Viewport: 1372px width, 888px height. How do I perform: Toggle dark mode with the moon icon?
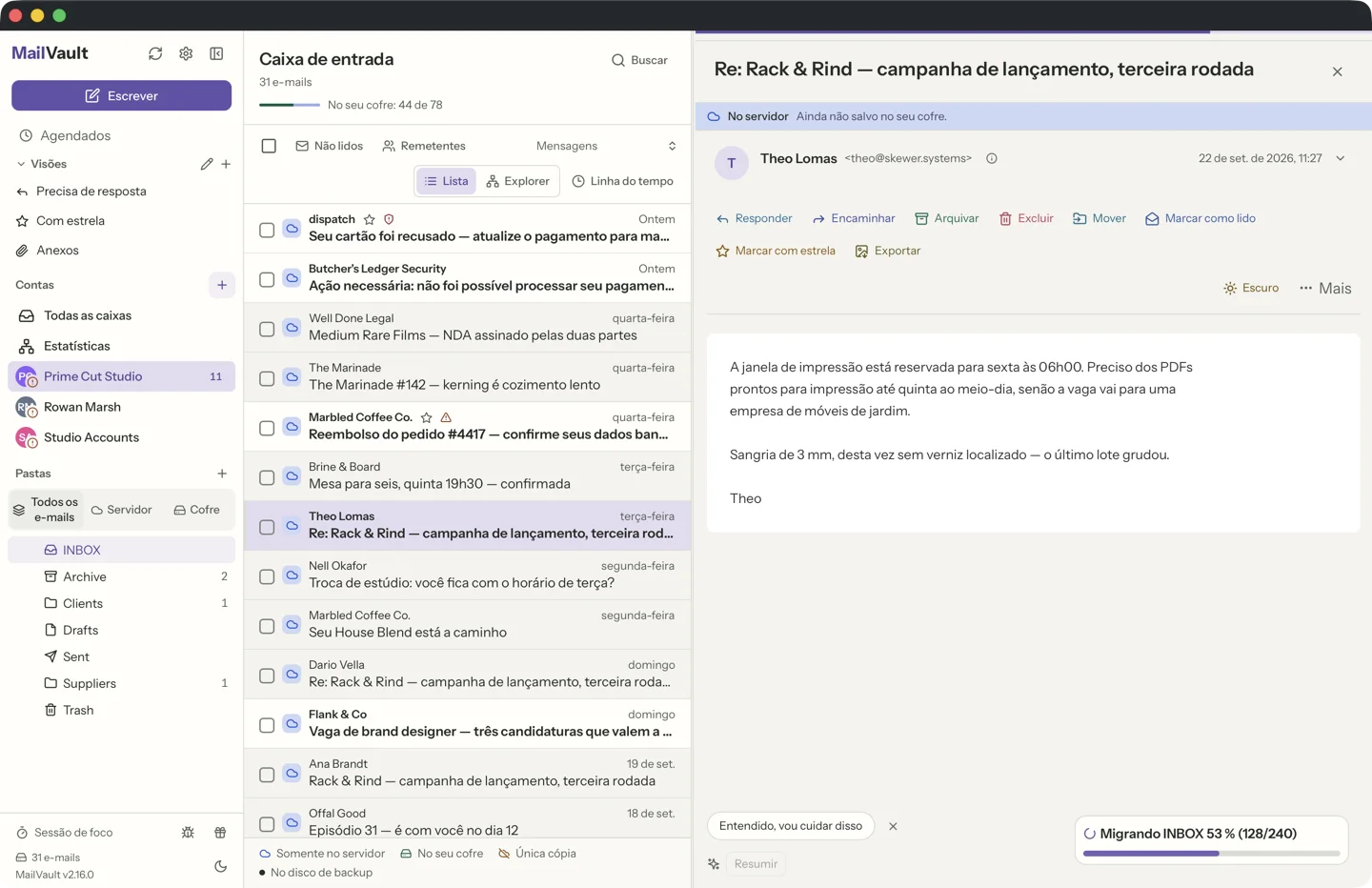[221, 866]
